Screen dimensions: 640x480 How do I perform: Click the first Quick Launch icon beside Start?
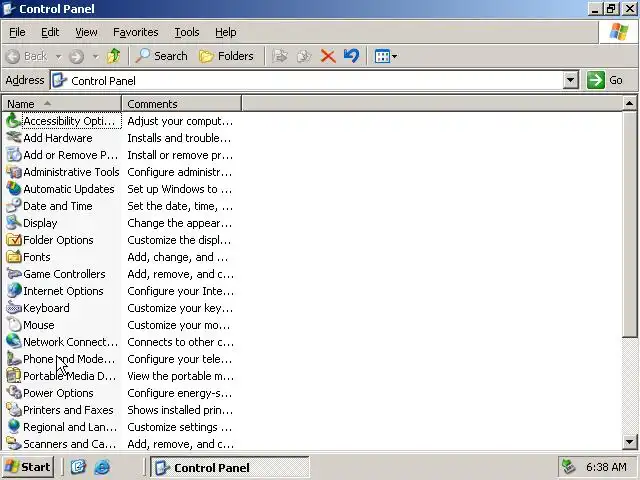point(78,467)
